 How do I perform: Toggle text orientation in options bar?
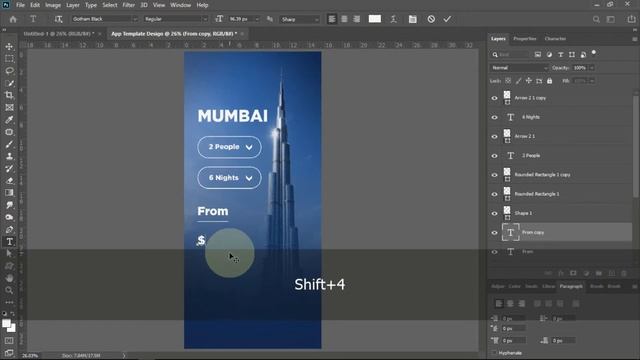click(x=58, y=19)
